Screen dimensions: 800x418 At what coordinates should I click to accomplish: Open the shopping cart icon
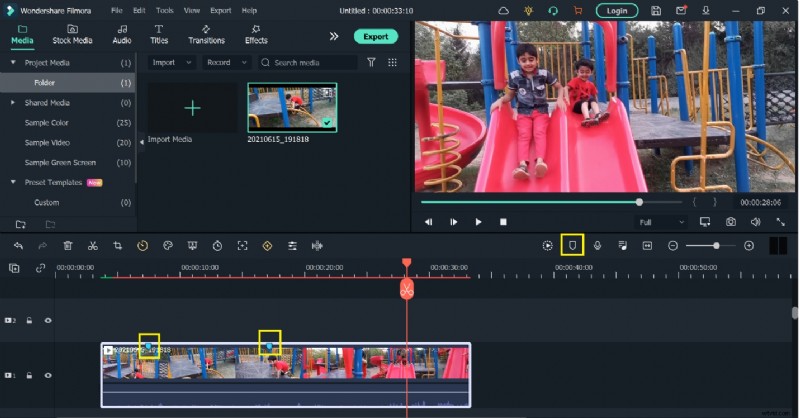click(578, 11)
